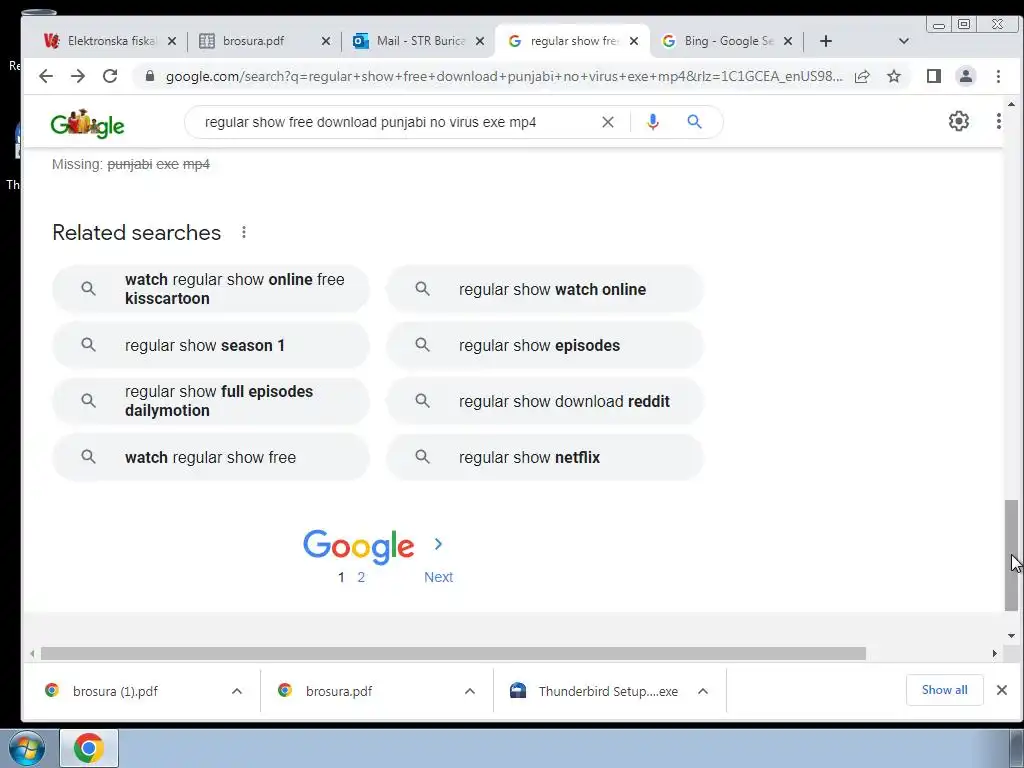The image size is (1024, 768).
Task: Search regular show watch online
Action: pyautogui.click(x=545, y=289)
